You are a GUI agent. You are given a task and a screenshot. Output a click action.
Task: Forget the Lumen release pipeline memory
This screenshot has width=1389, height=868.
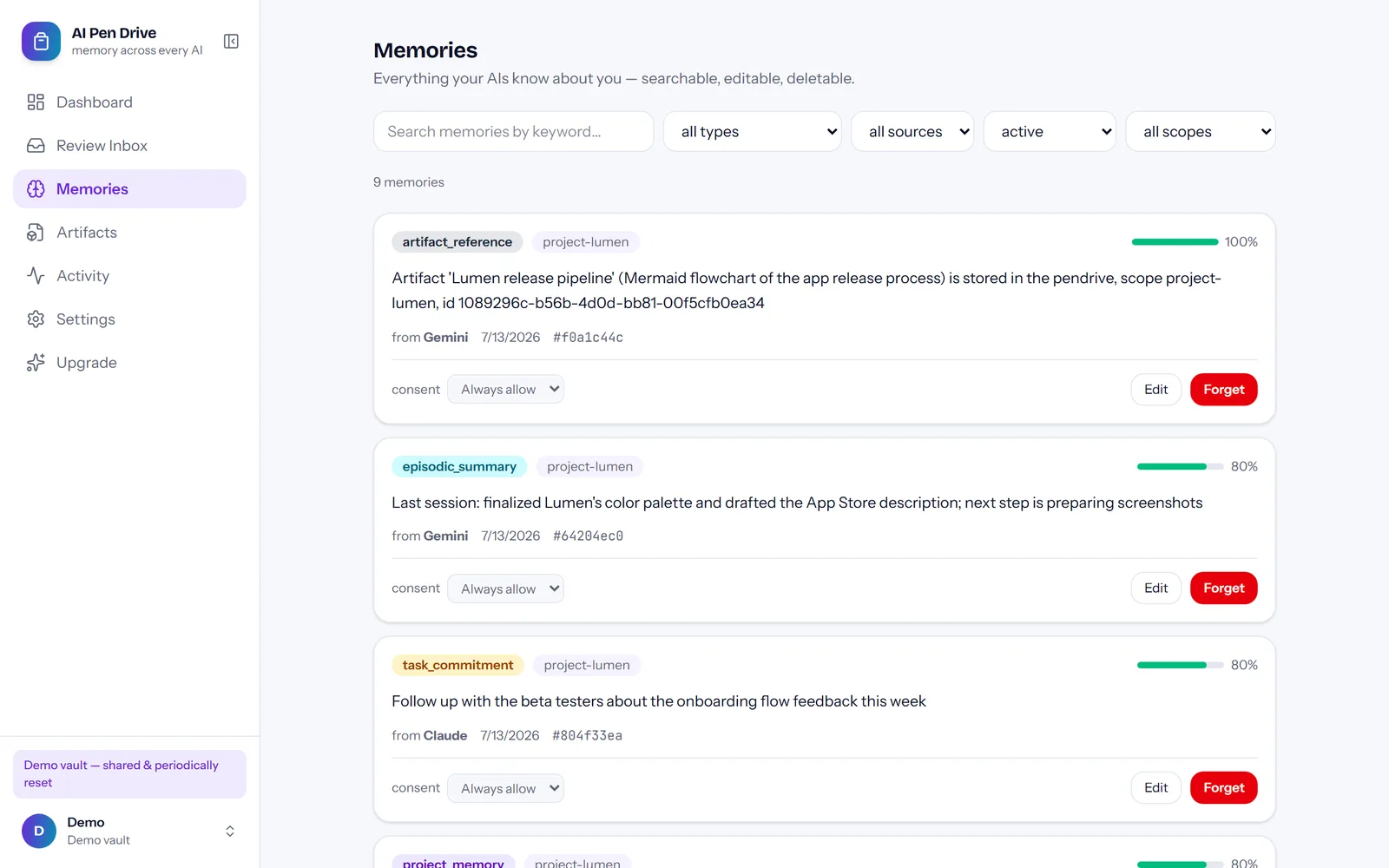[x=1223, y=390]
